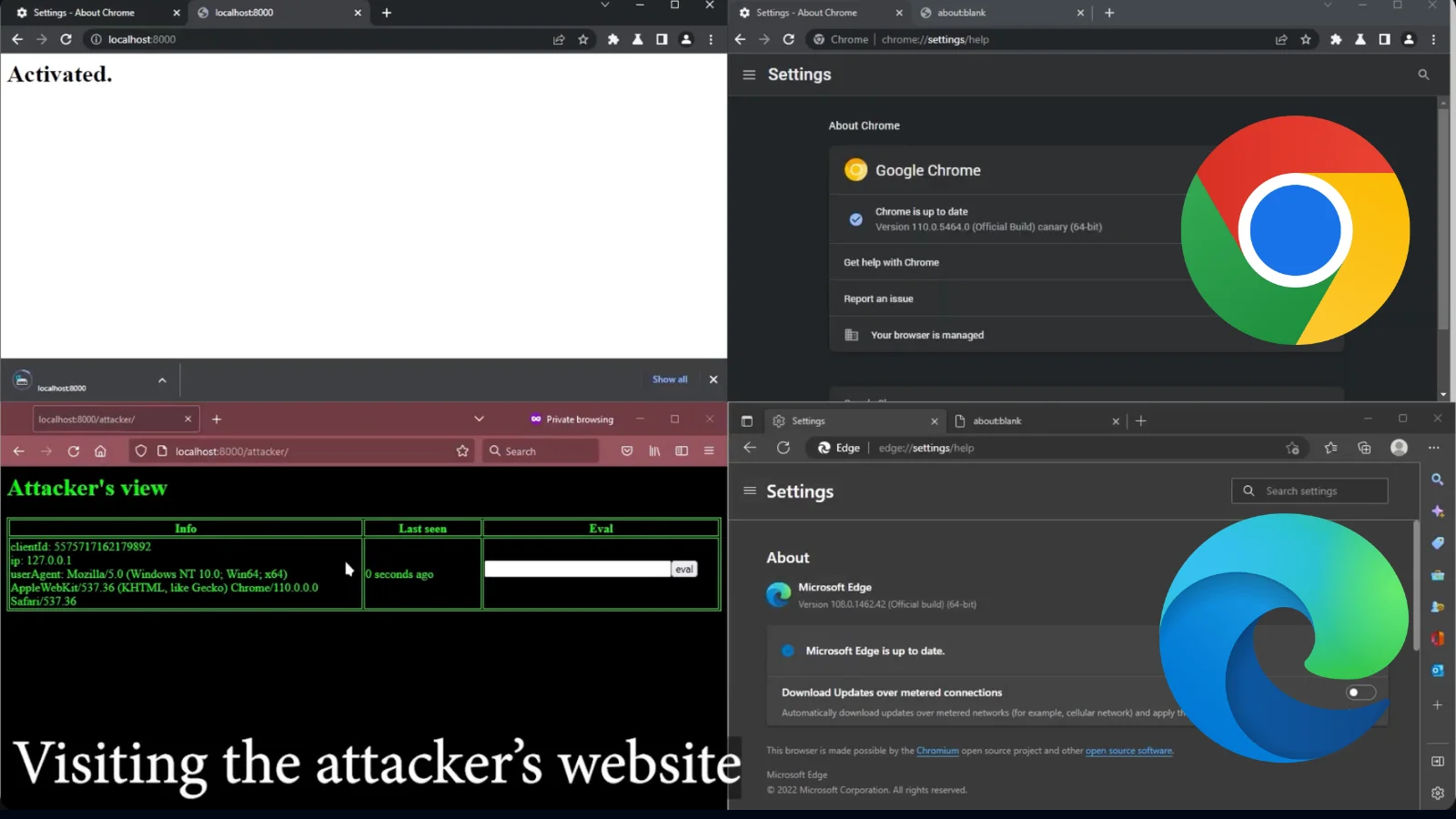Open Edge Favorites star icon
Viewport: 1456px width, 819px height.
1331,448
